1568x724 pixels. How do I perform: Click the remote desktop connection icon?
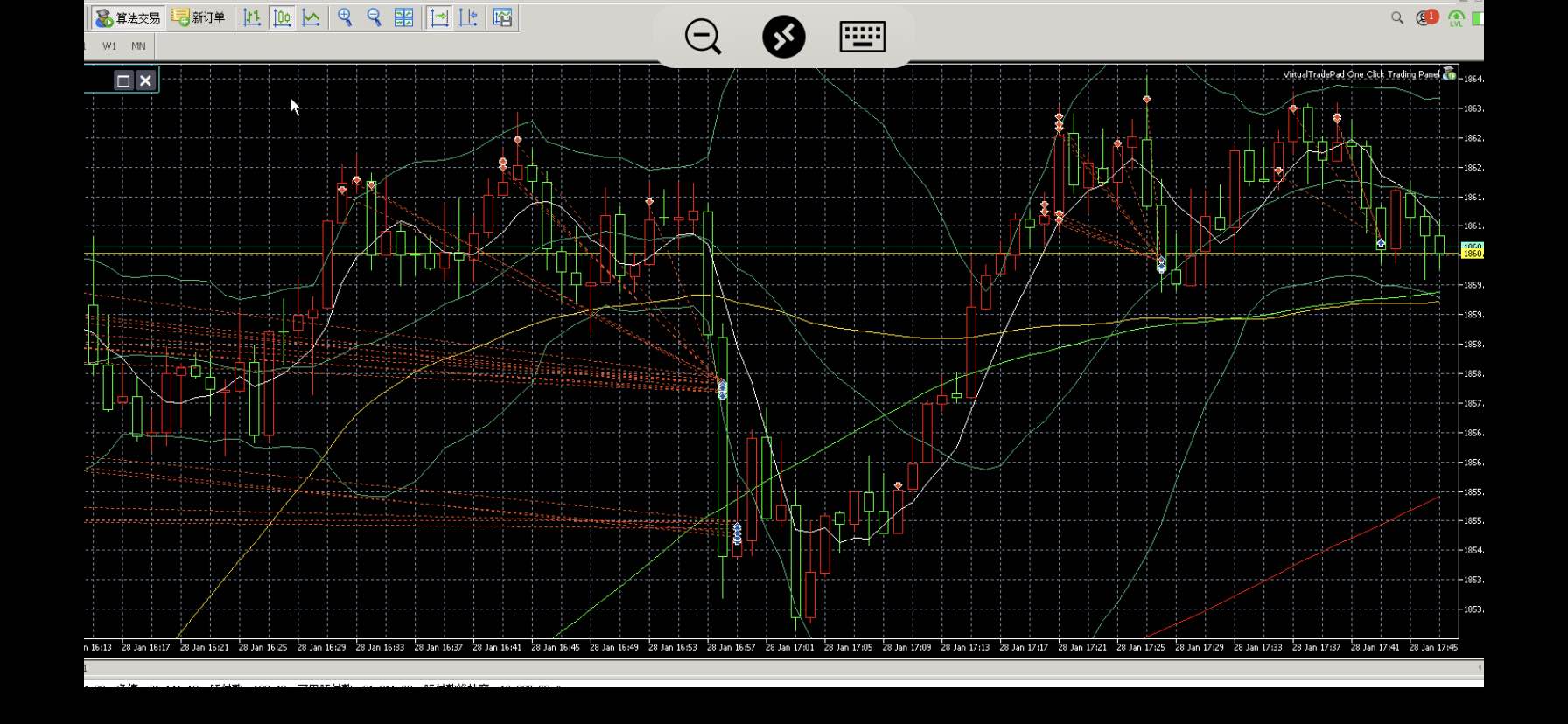point(783,37)
